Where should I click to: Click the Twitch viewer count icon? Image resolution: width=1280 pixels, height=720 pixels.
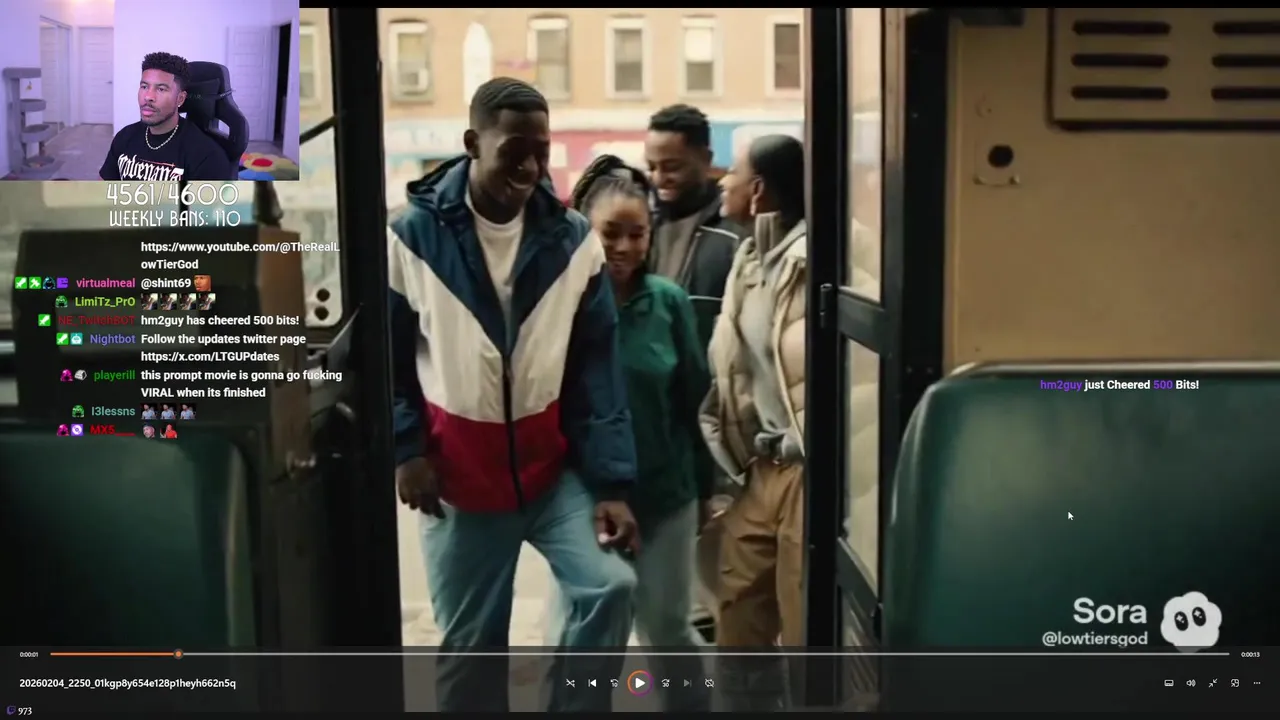pos(11,711)
